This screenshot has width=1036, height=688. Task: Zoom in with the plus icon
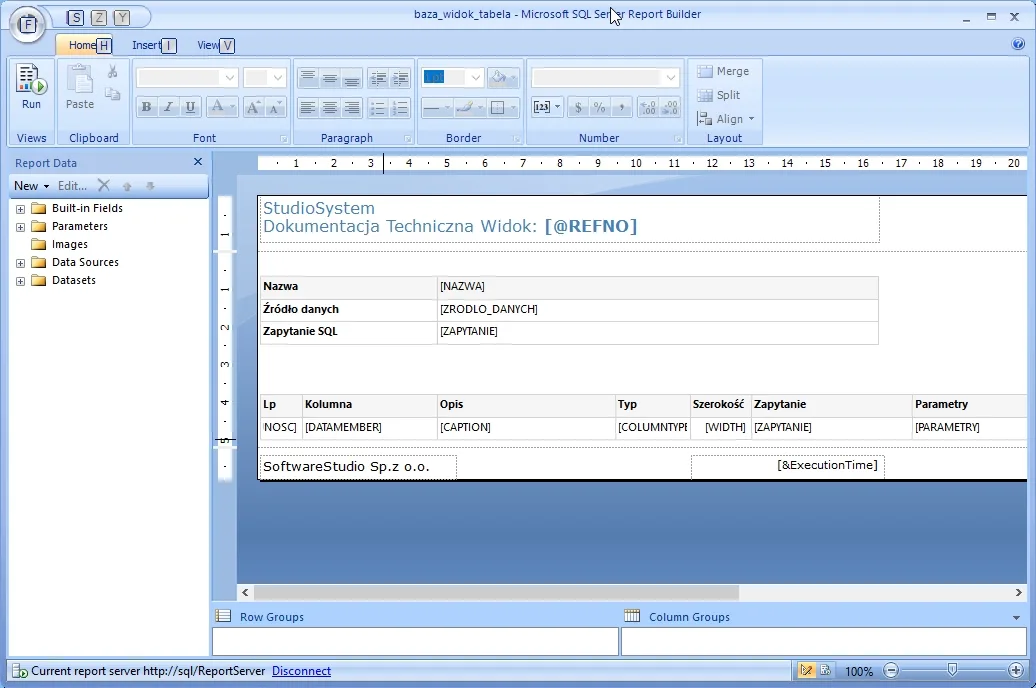(1016, 670)
